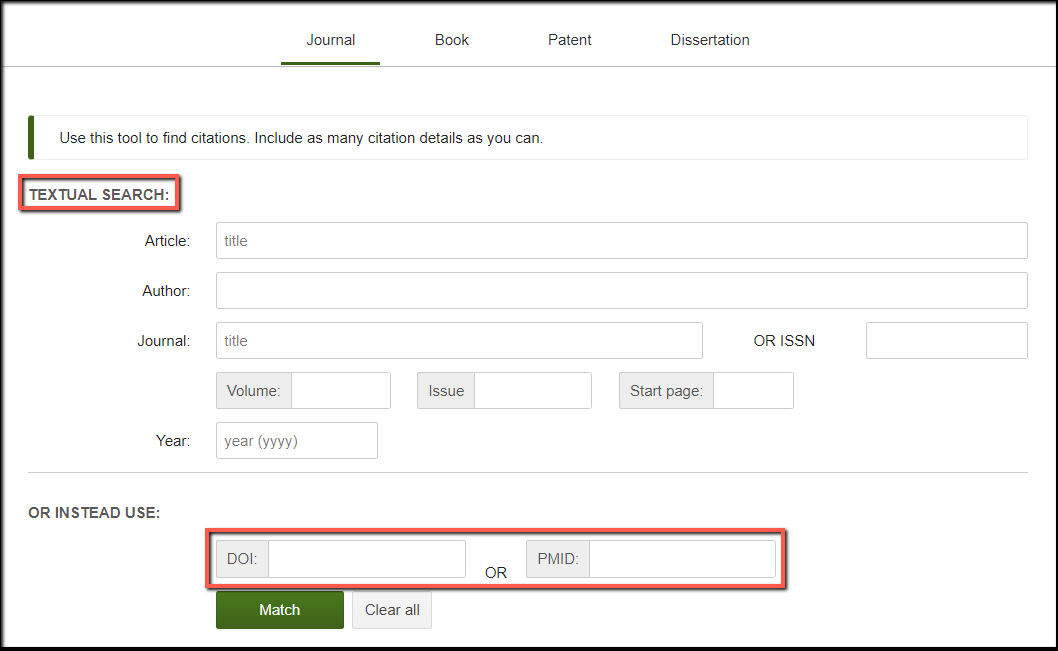
Task: Click the 'Use this tool to find citations' notice
Action: click(528, 138)
